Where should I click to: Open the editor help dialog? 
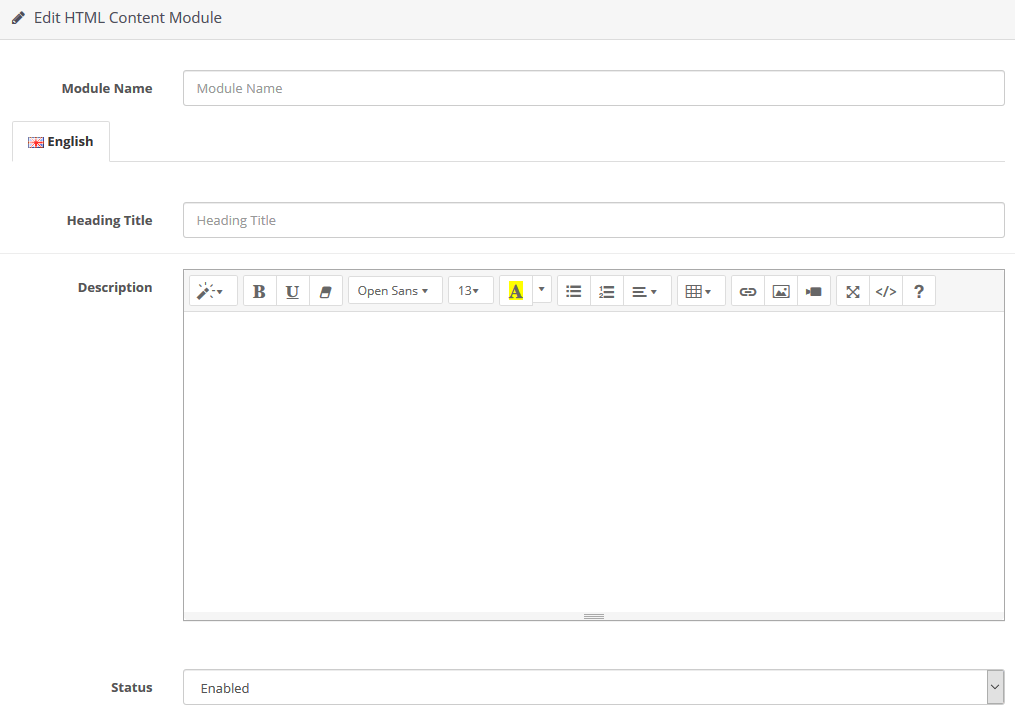[919, 291]
